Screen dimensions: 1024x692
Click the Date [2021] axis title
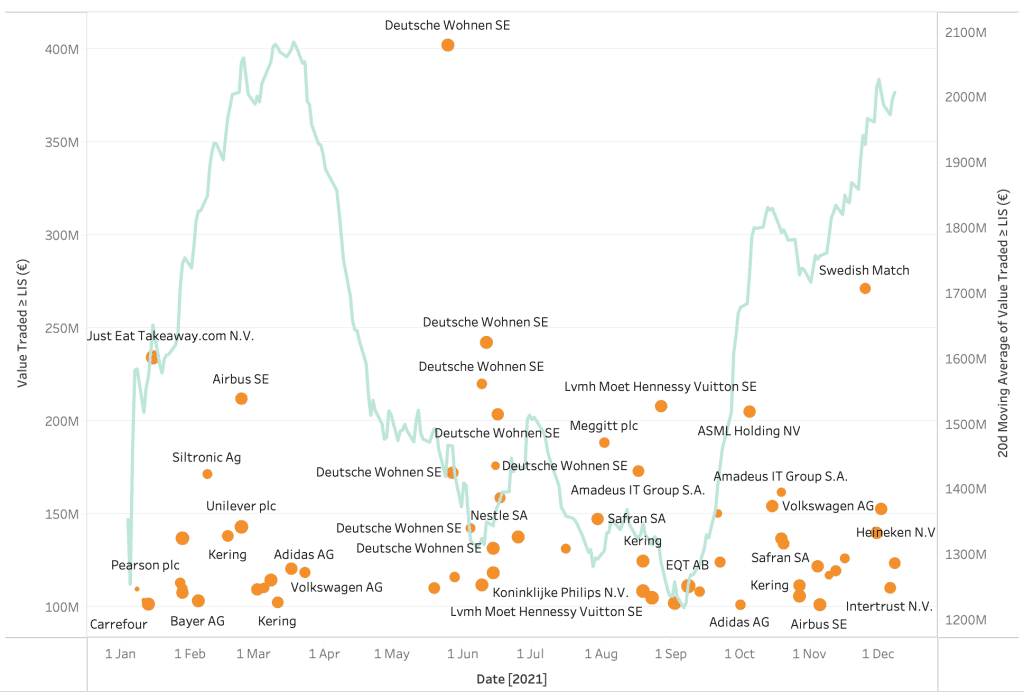(x=511, y=679)
